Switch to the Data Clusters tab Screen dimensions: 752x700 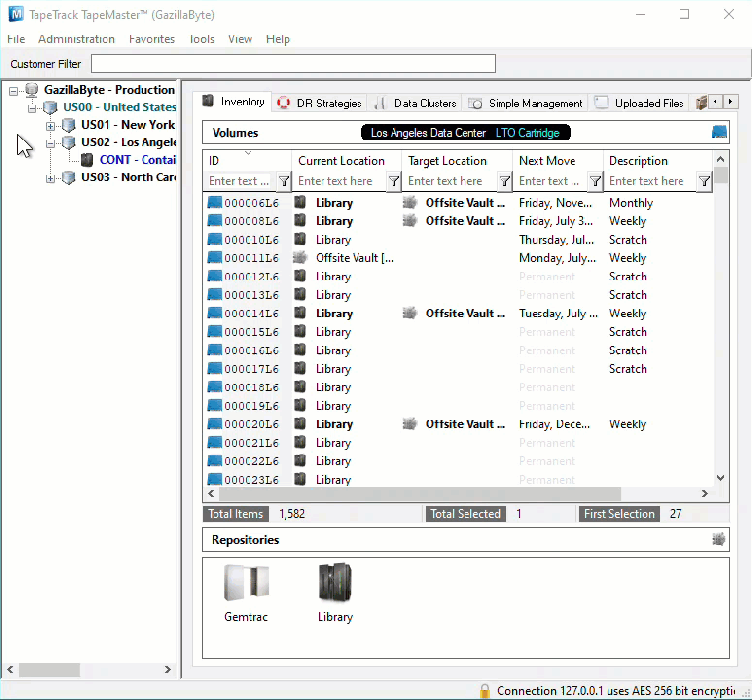tap(415, 103)
